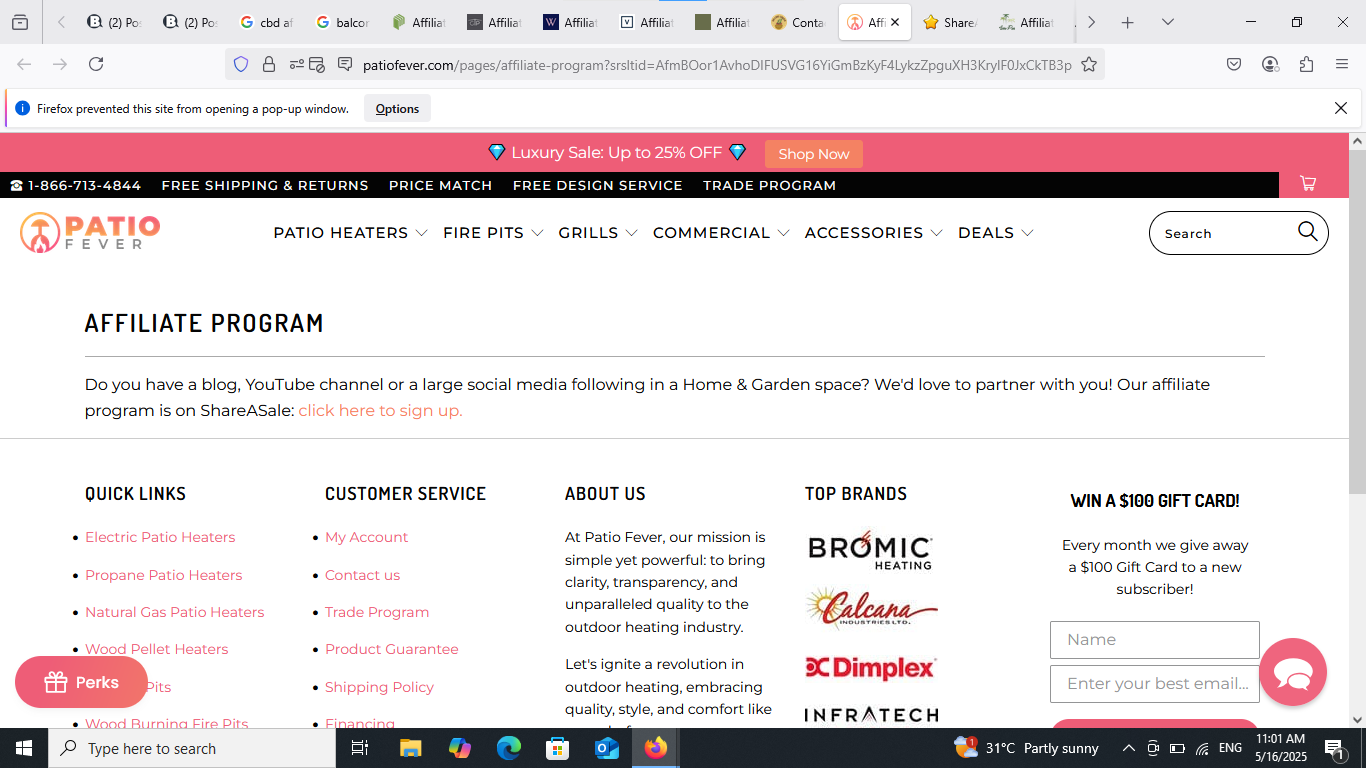1366x768 pixels.
Task: Open the Windows Start menu
Action: 24,748
